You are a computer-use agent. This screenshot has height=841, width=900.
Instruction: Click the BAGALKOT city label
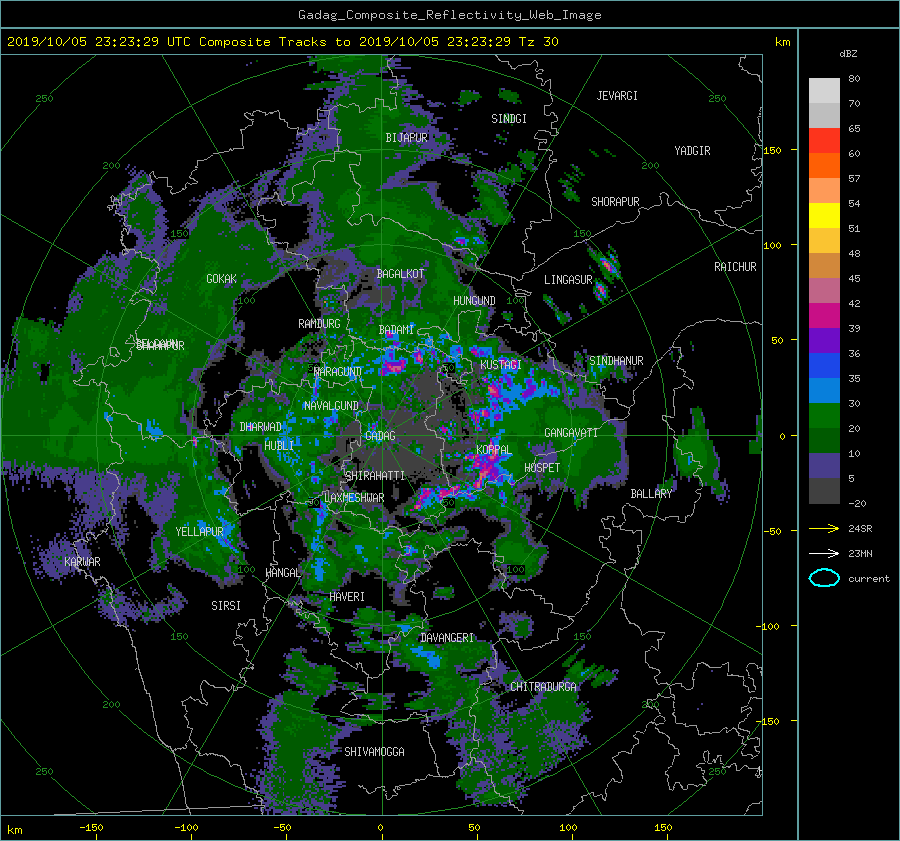[x=400, y=274]
